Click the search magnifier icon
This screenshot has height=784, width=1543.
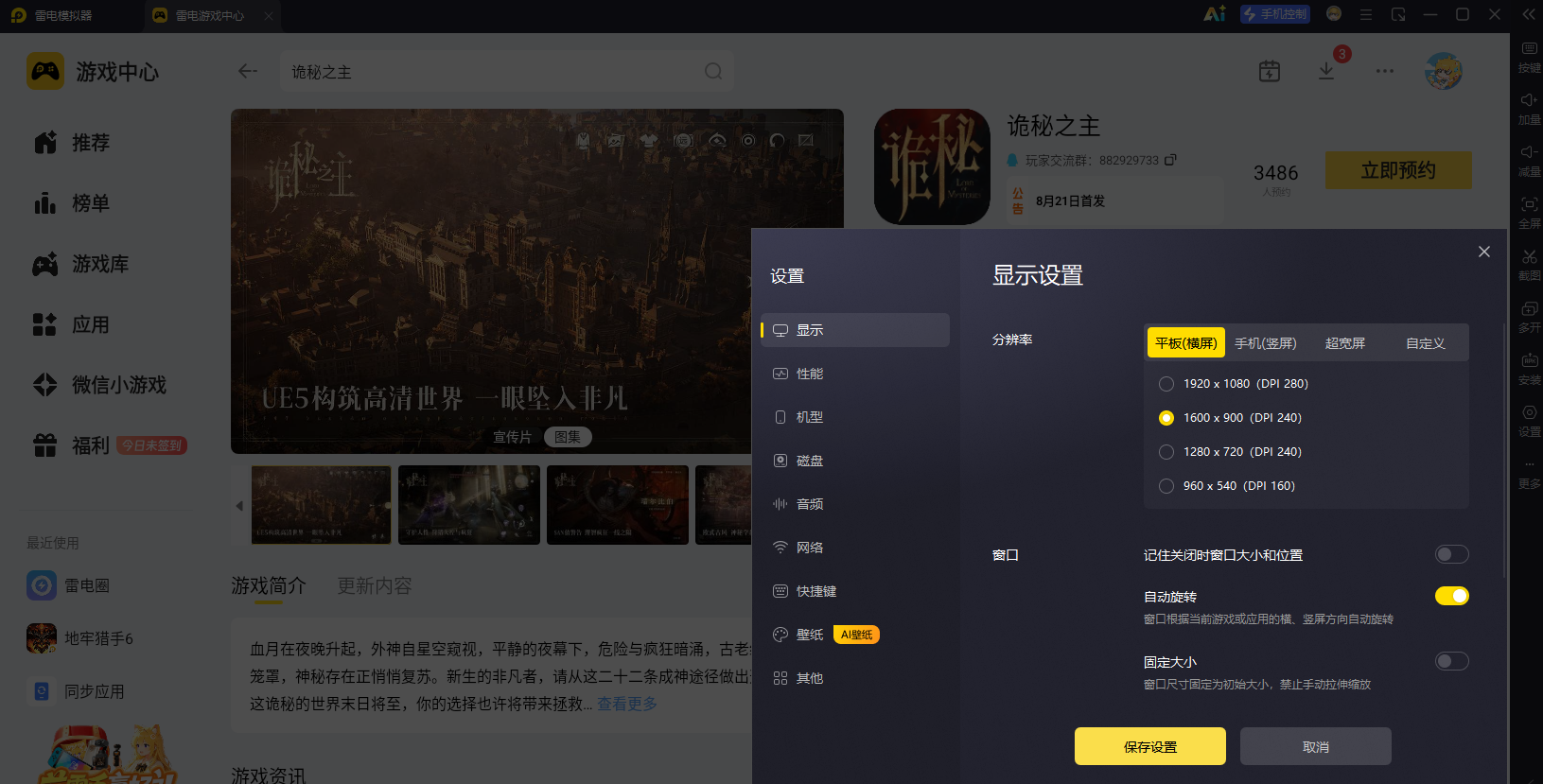coord(713,71)
